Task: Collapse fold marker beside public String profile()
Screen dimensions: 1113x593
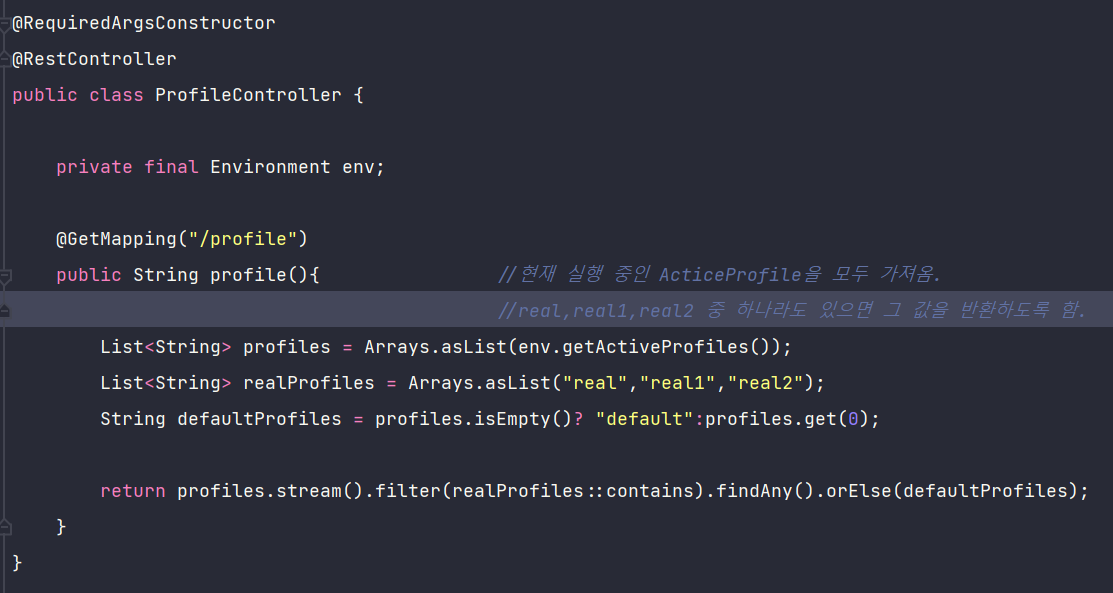Action: (4, 276)
